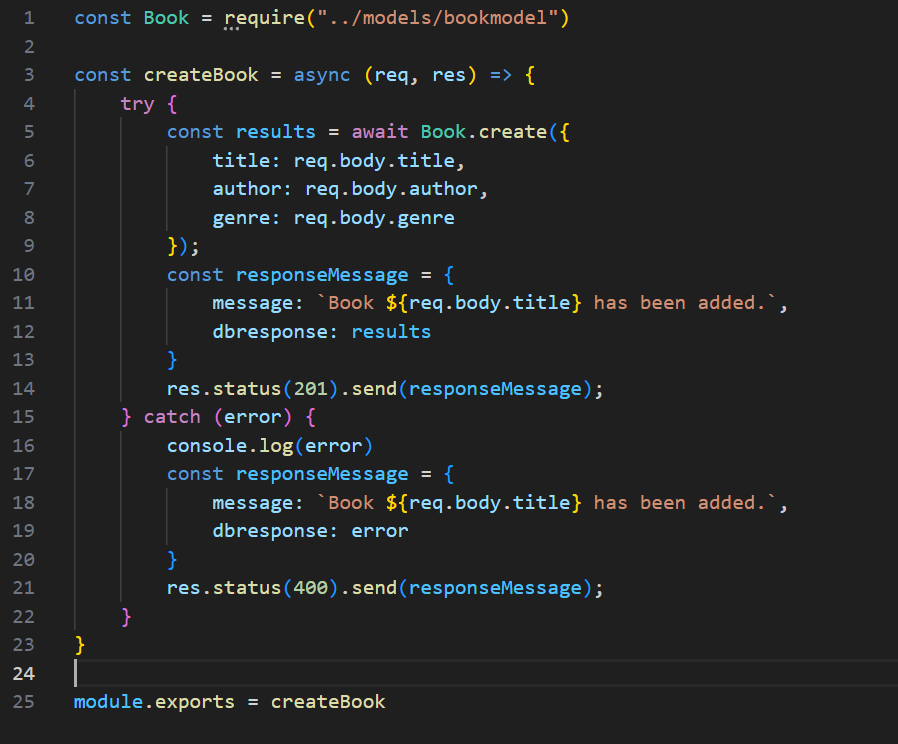Image resolution: width=898 pixels, height=744 pixels.
Task: Click the log method on line 16
Action: point(275,446)
